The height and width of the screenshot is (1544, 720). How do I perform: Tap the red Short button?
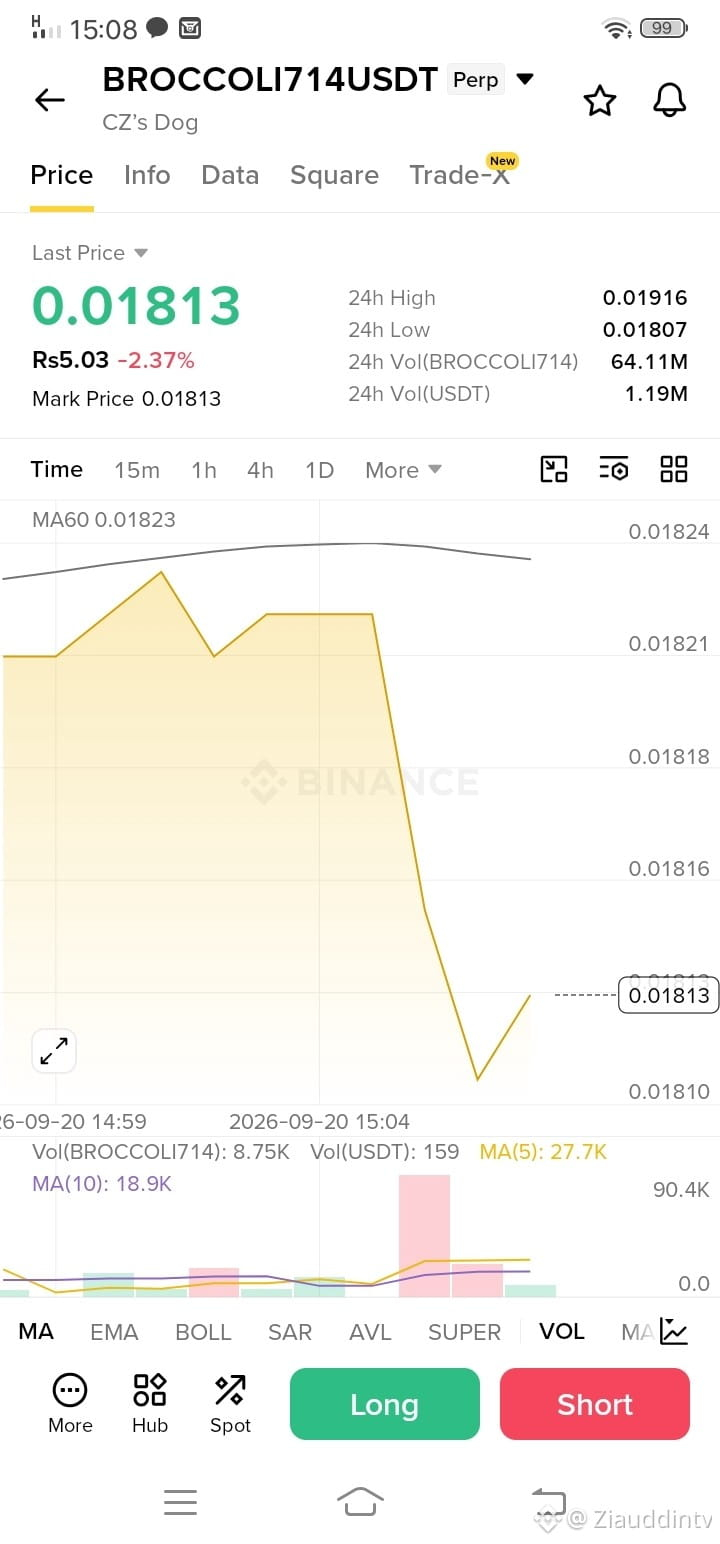[595, 1404]
